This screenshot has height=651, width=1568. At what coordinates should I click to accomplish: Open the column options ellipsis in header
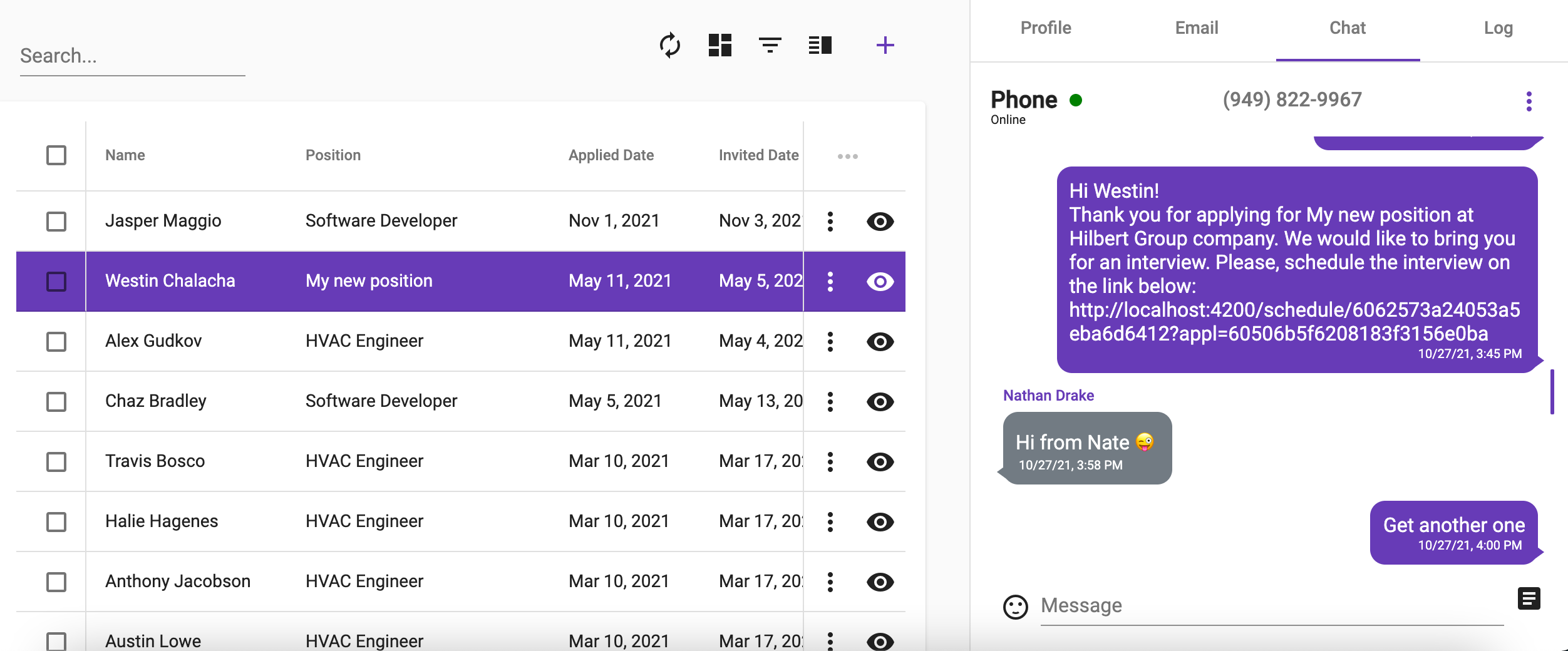coord(847,156)
